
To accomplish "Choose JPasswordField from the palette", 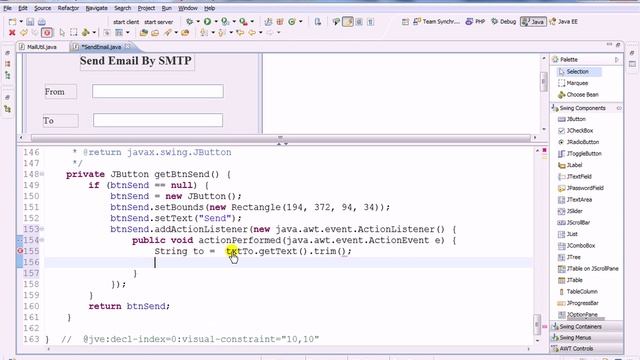I will click(580, 188).
